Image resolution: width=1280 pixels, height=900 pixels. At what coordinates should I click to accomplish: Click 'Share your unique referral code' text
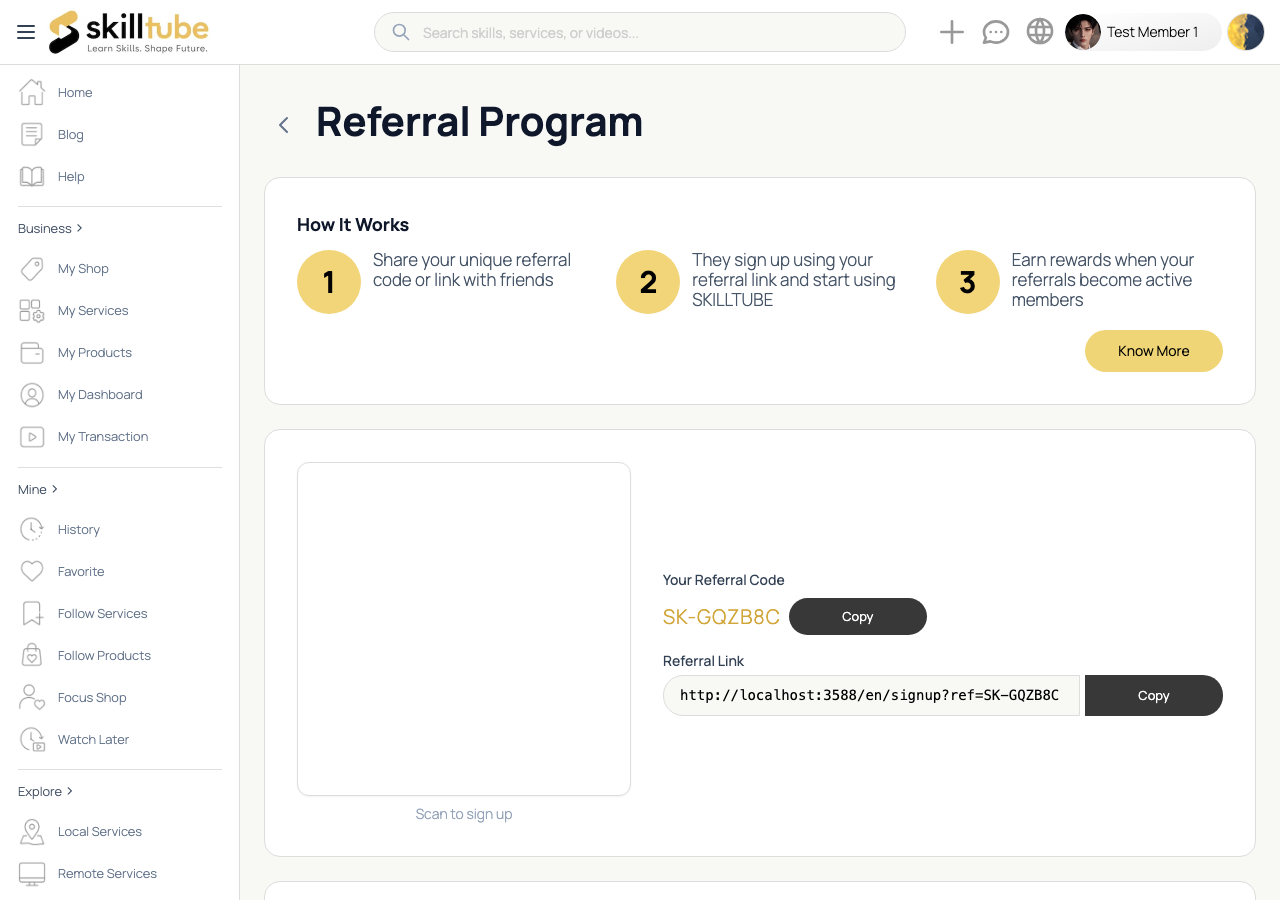(x=472, y=270)
